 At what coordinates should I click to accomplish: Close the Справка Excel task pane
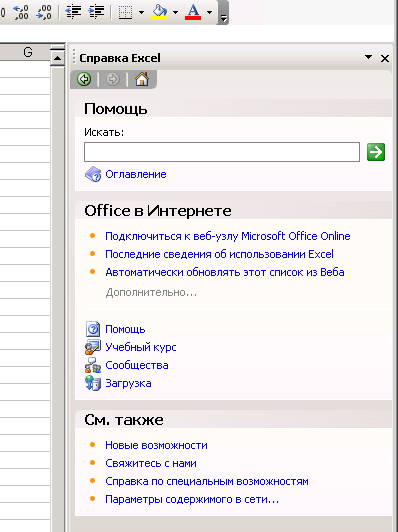[x=385, y=58]
